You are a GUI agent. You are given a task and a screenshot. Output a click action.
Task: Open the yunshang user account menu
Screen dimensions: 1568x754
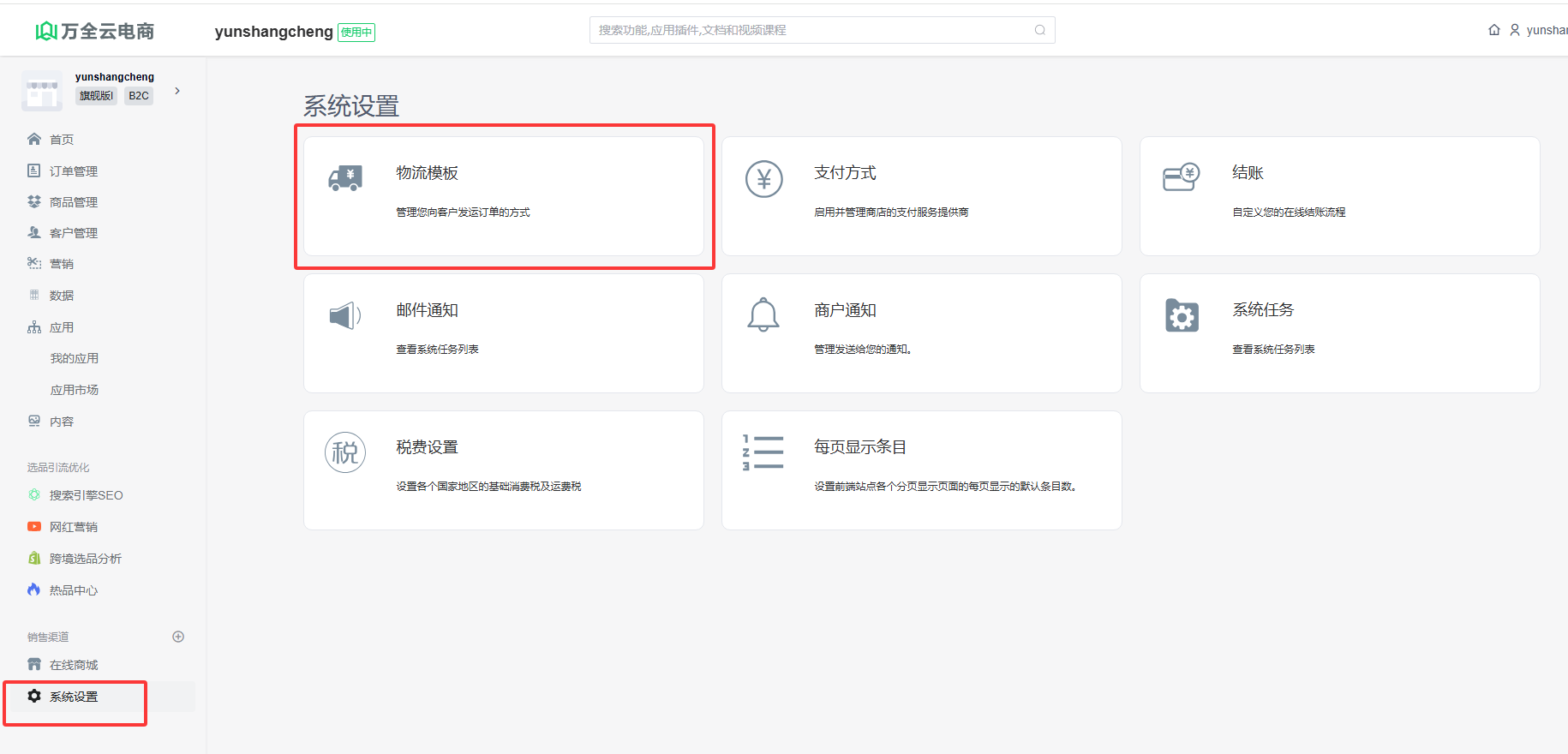tap(1540, 30)
